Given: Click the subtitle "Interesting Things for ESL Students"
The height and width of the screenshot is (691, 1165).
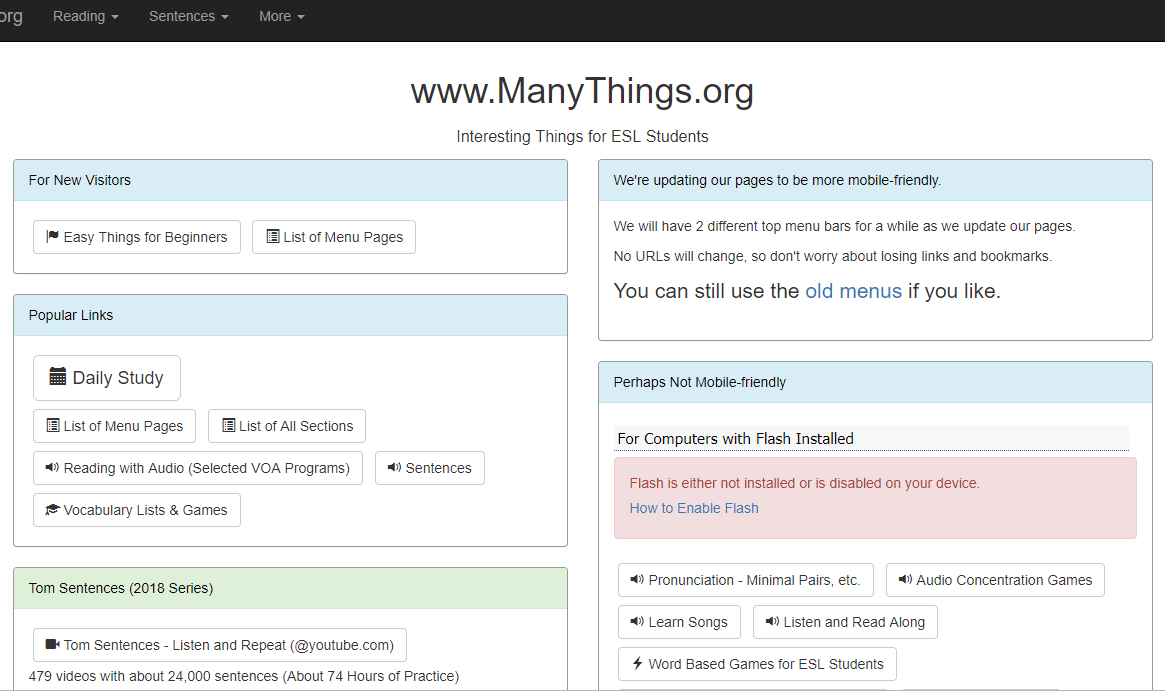Looking at the screenshot, I should click(x=582, y=137).
